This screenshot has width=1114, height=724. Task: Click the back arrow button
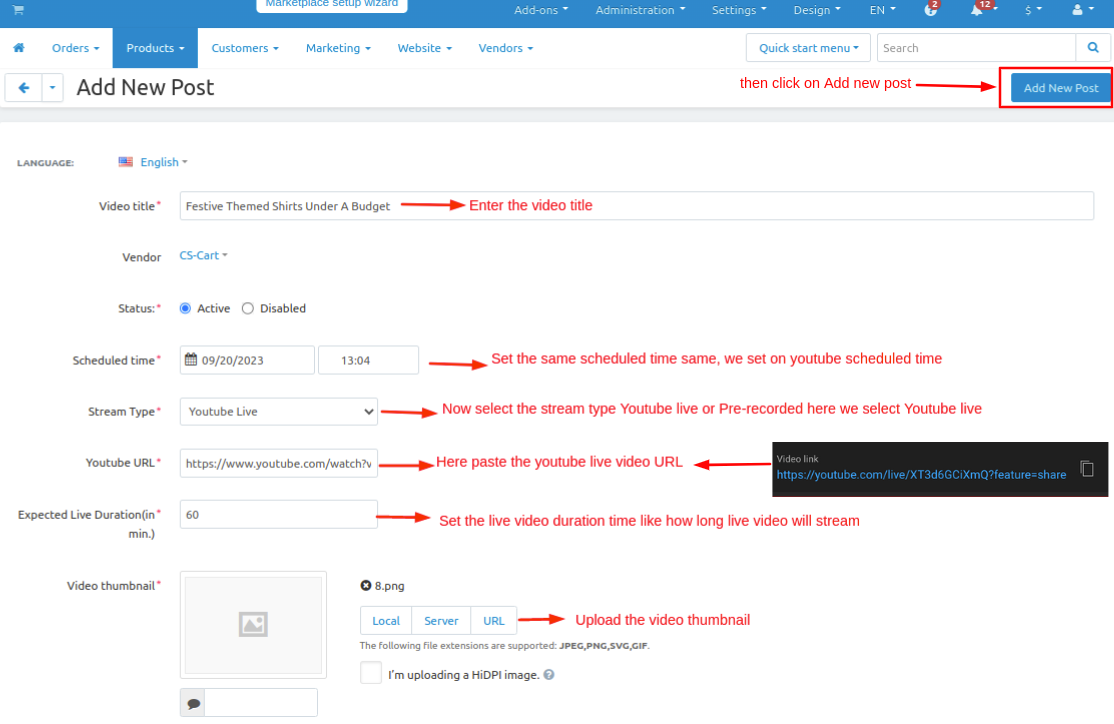click(x=23, y=88)
